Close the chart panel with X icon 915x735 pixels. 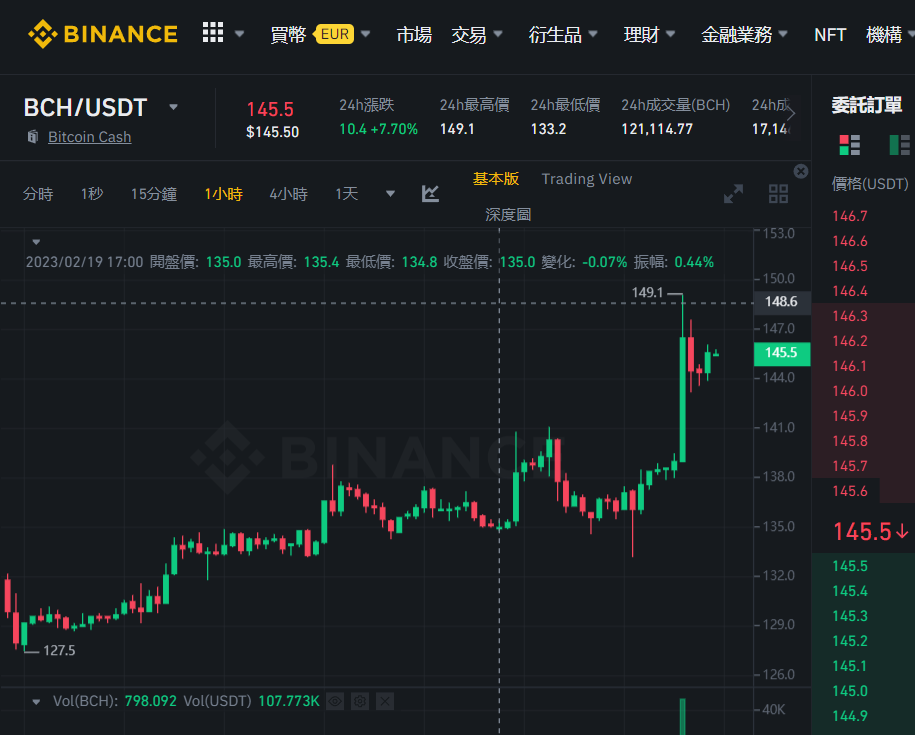[801, 171]
